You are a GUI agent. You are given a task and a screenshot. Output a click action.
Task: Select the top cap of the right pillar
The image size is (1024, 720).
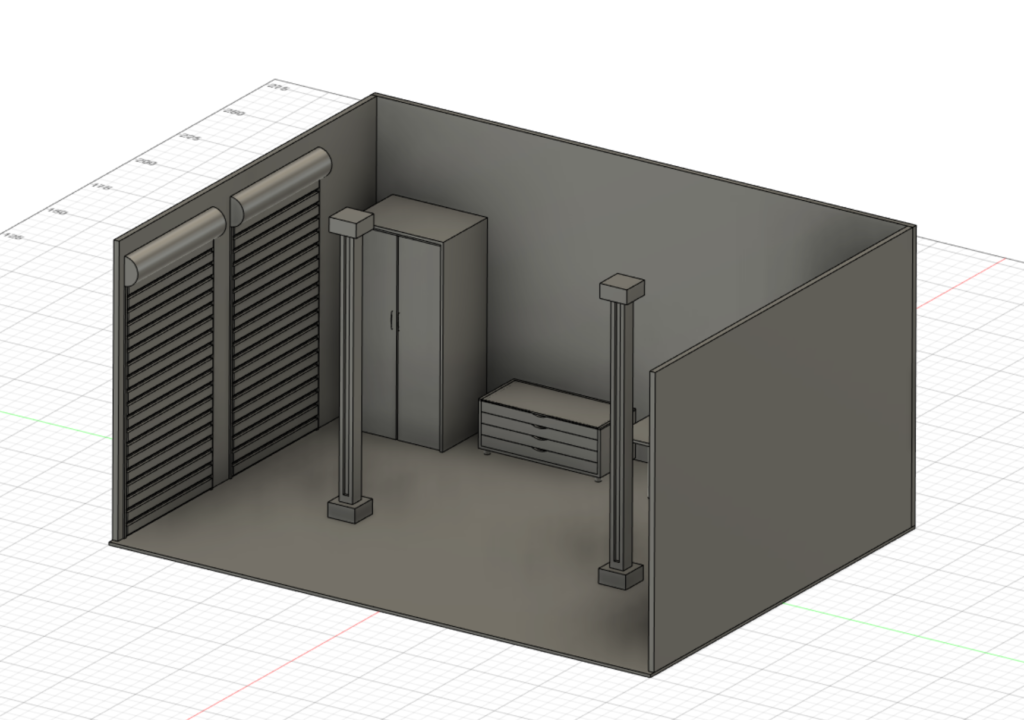(621, 290)
